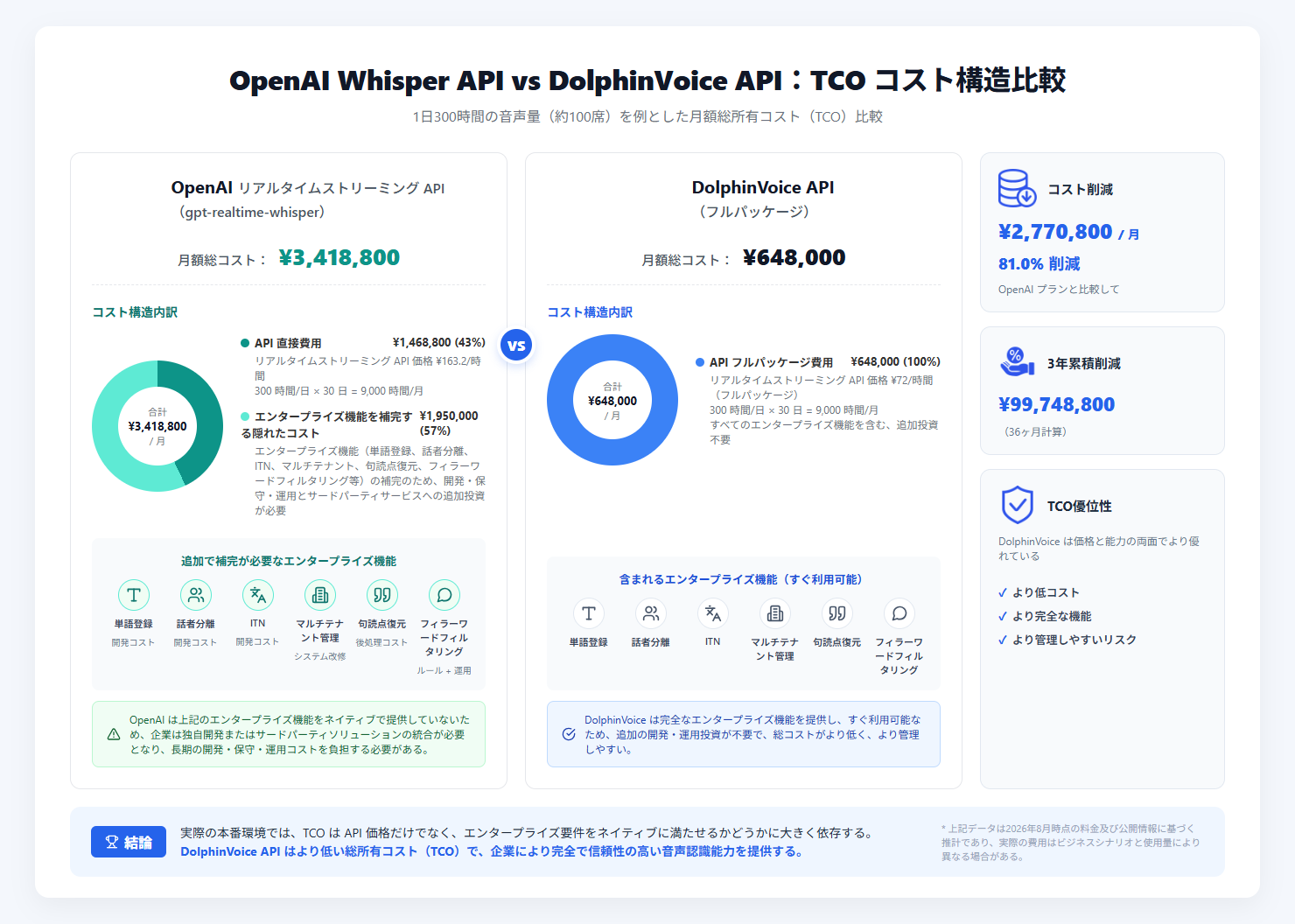This screenshot has width=1295, height=924.
Task: Click the 単語登録 icon in the OpenAI panel
Action: click(134, 595)
